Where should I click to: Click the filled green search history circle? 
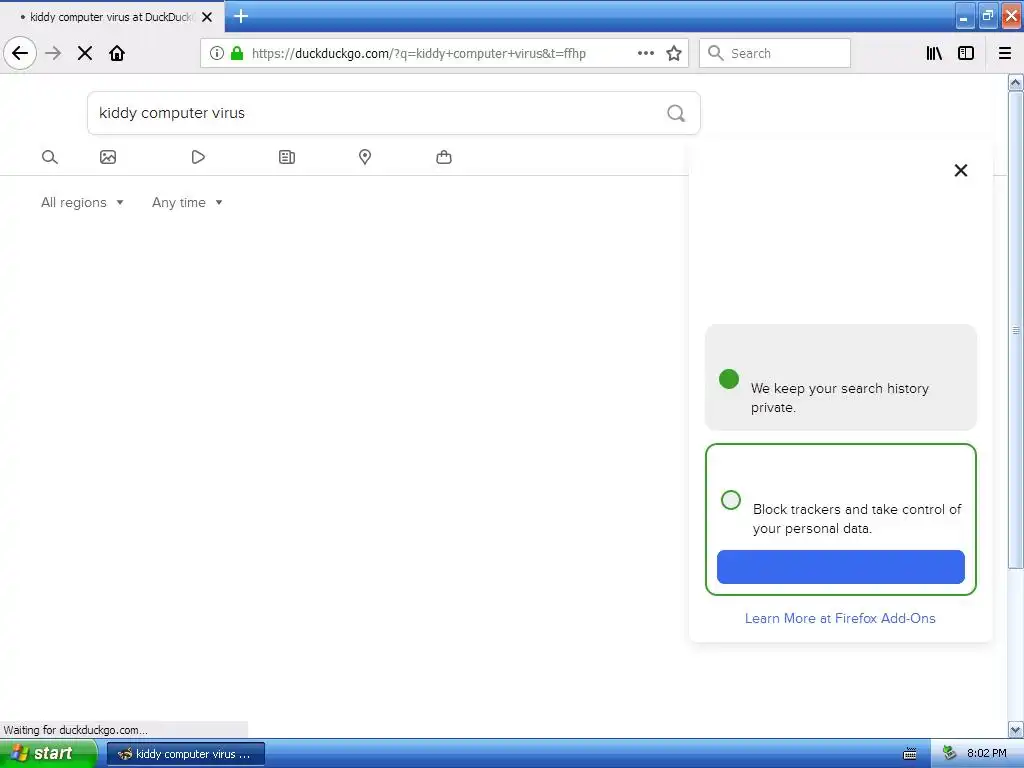tap(729, 379)
